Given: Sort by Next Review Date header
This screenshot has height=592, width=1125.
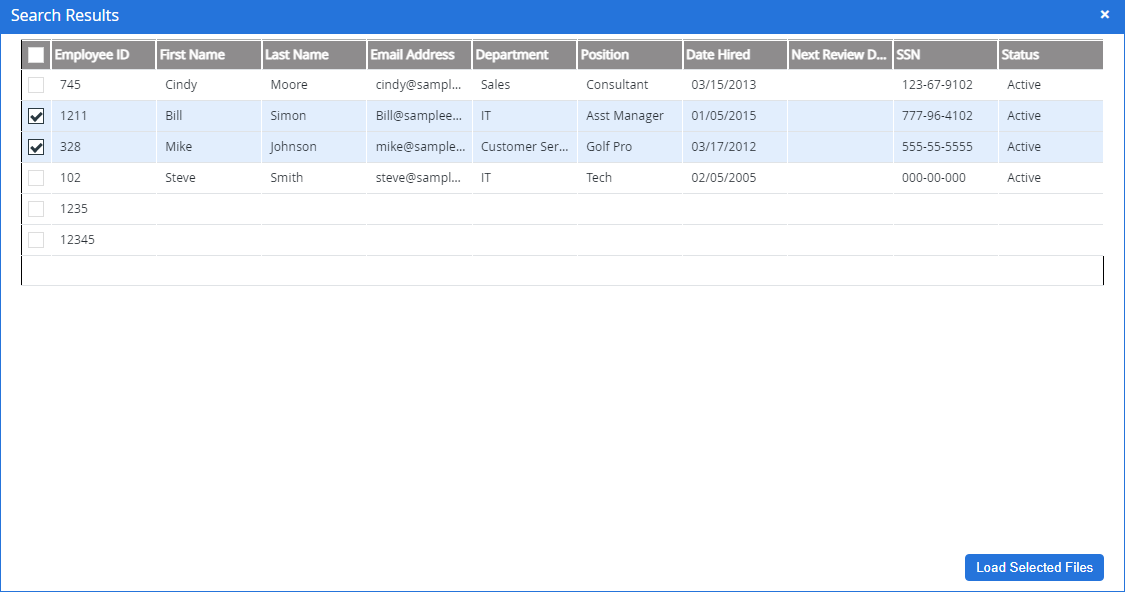Looking at the screenshot, I should pos(839,55).
